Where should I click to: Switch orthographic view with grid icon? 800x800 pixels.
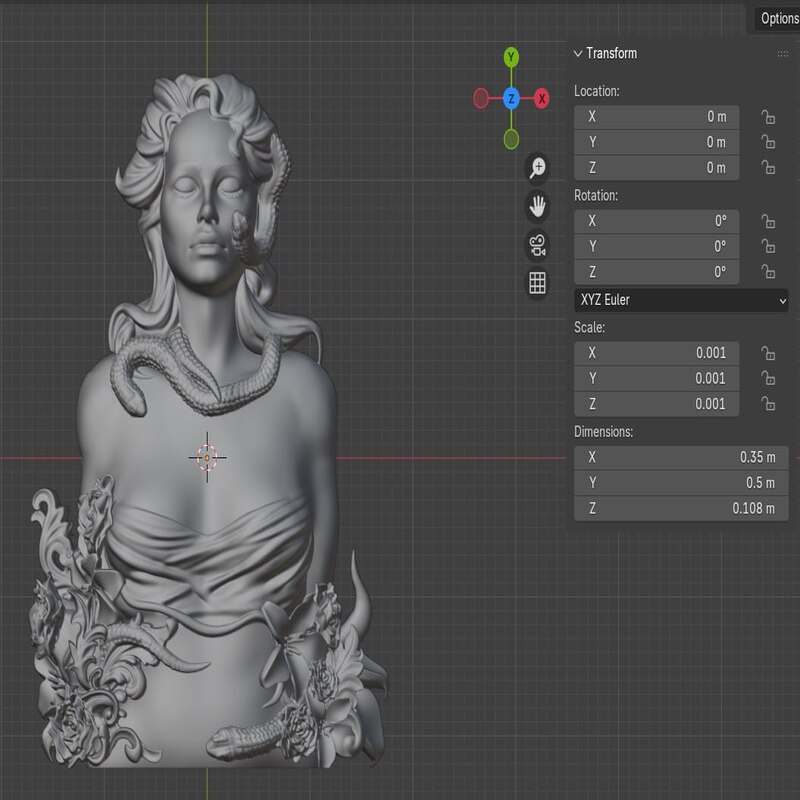[537, 283]
